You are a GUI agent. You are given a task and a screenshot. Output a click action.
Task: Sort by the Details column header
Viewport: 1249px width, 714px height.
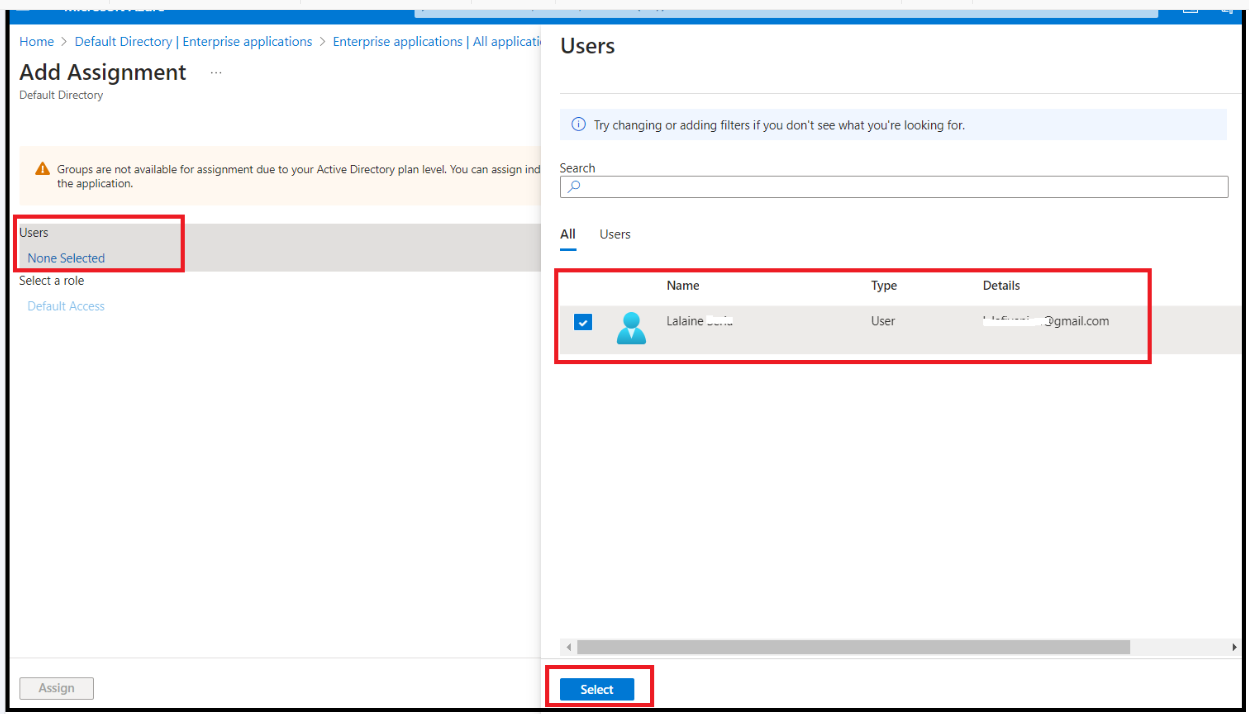pyautogui.click(x=1001, y=286)
